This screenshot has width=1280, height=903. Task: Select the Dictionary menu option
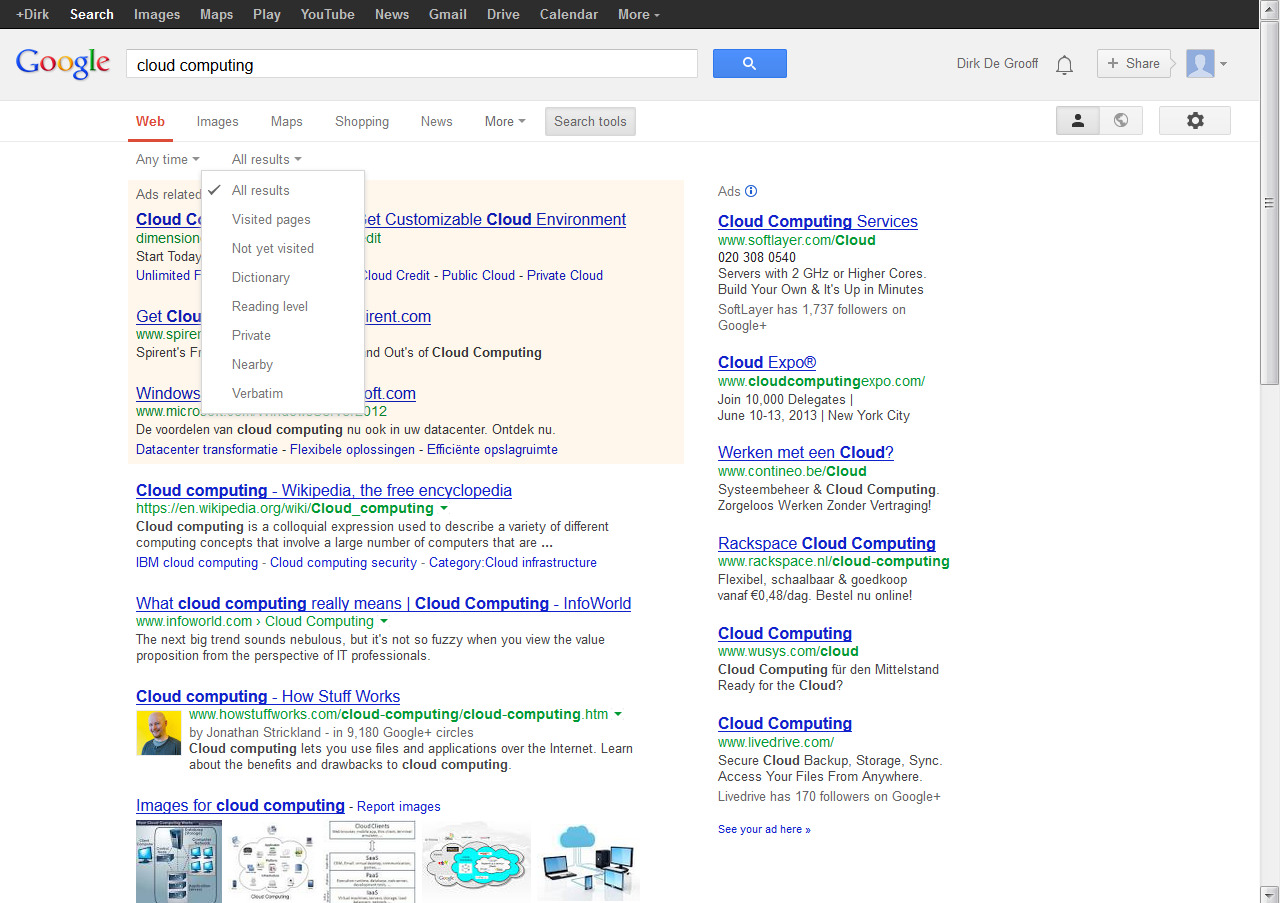283,277
